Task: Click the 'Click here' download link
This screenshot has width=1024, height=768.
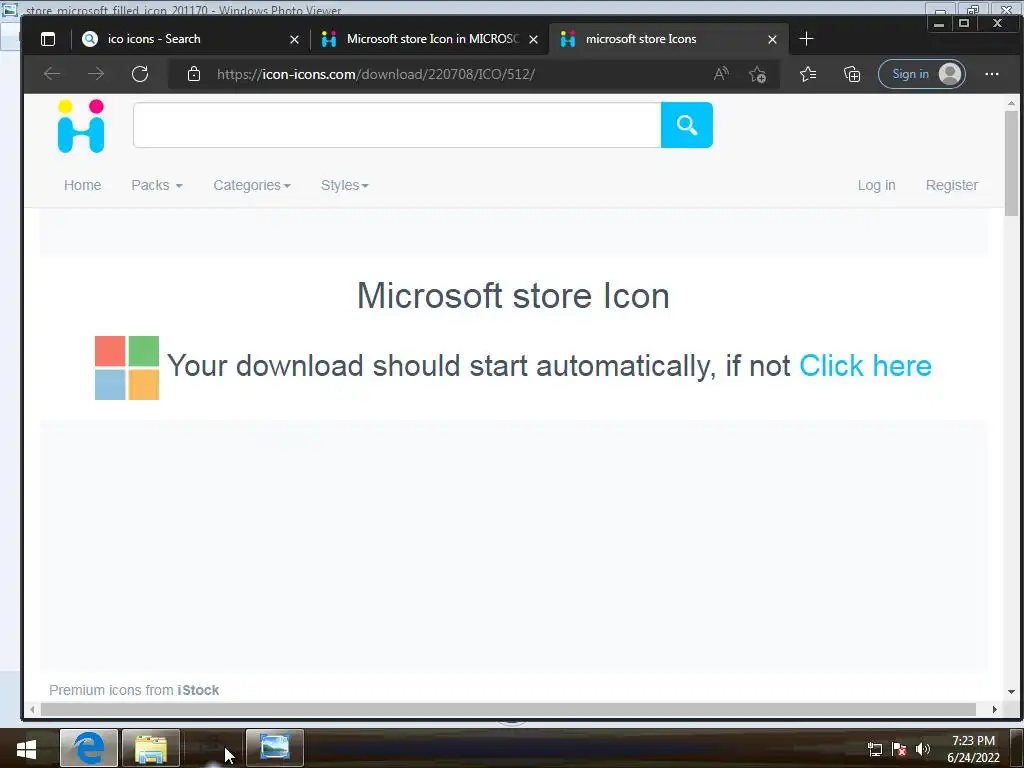Action: 865,366
